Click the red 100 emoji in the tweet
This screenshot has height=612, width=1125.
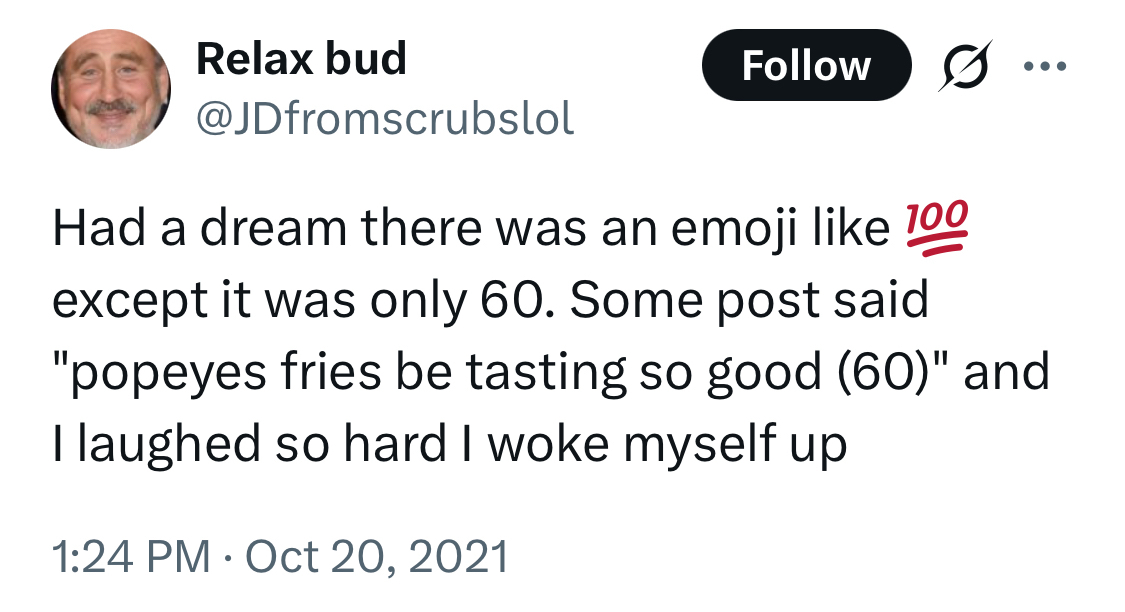coord(938,229)
